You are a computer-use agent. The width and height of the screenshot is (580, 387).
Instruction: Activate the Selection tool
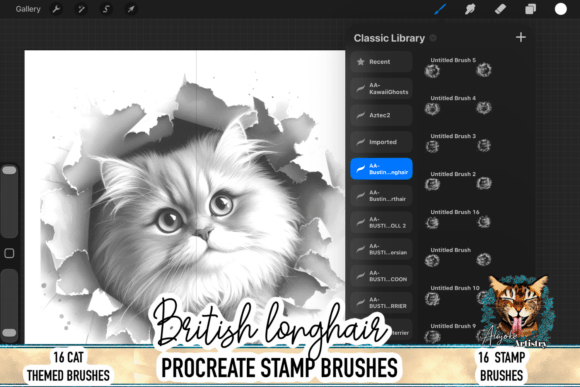pos(106,9)
